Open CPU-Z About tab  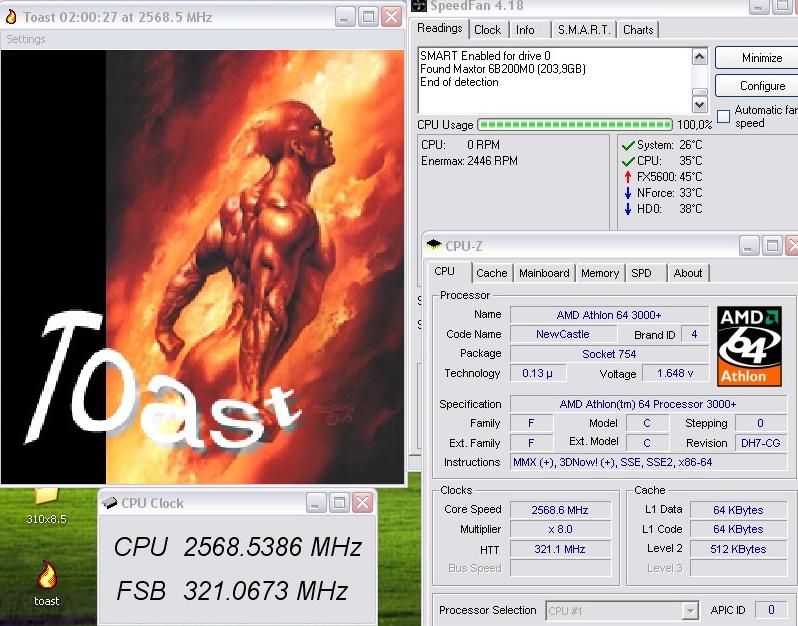click(x=688, y=273)
